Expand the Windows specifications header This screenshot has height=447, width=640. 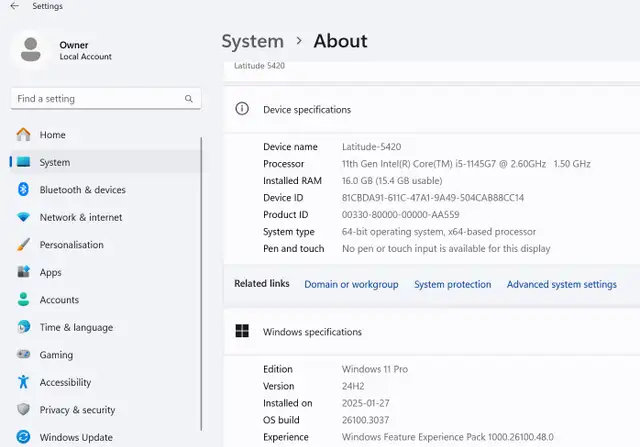[x=432, y=331]
